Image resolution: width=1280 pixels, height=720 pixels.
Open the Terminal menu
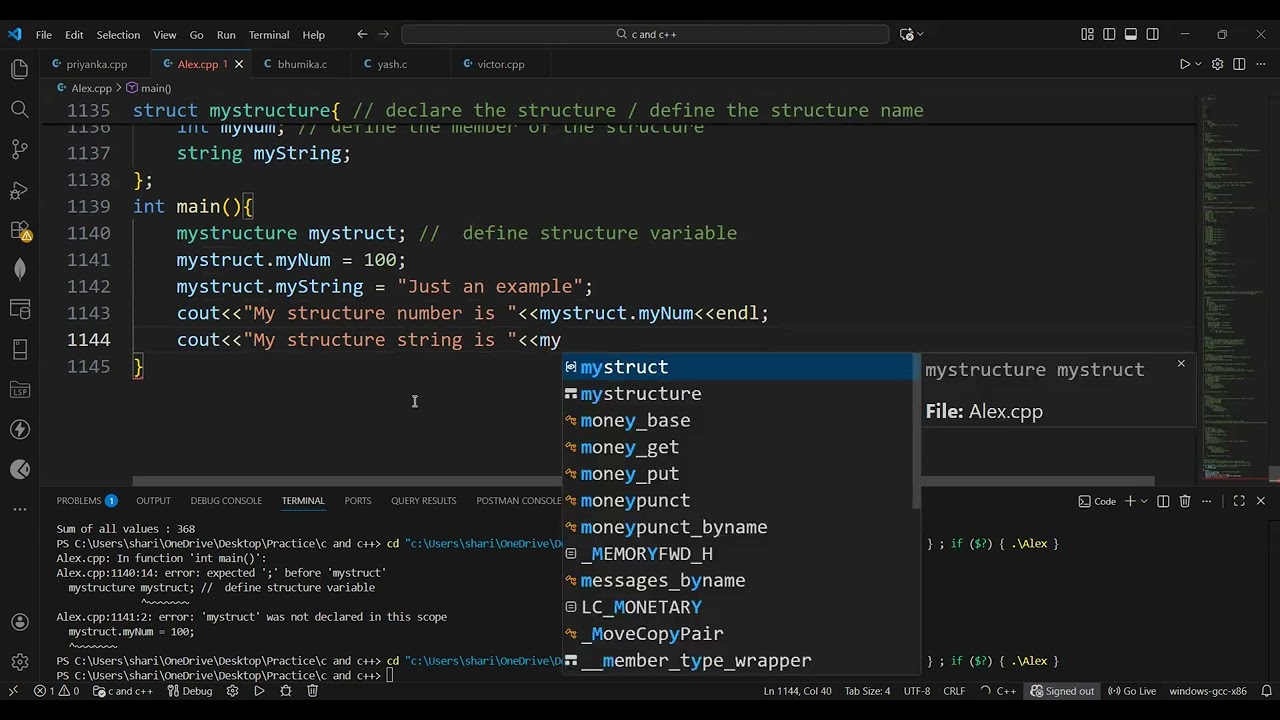click(x=269, y=34)
